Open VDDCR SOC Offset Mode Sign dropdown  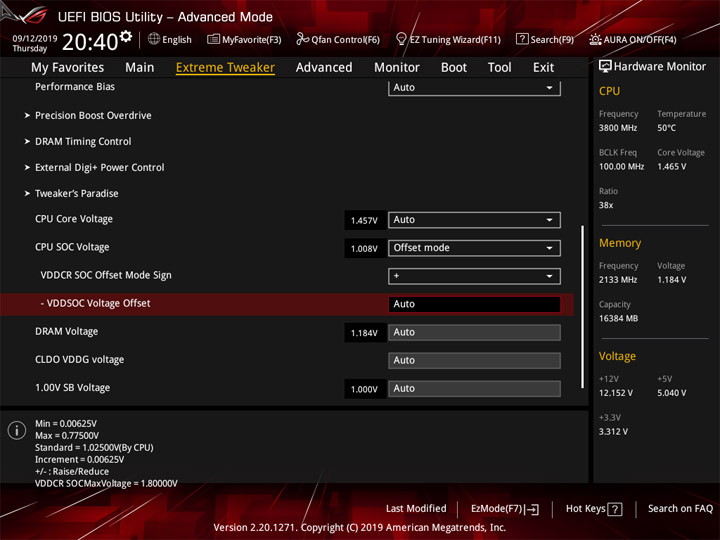[474, 276]
